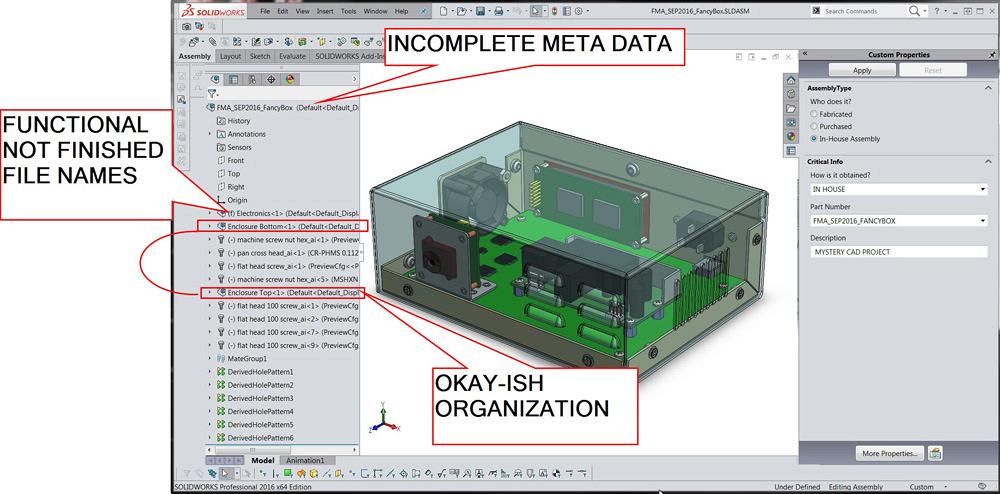The image size is (1000, 494).
Task: Collapse the Critical Info section
Action: (989, 162)
